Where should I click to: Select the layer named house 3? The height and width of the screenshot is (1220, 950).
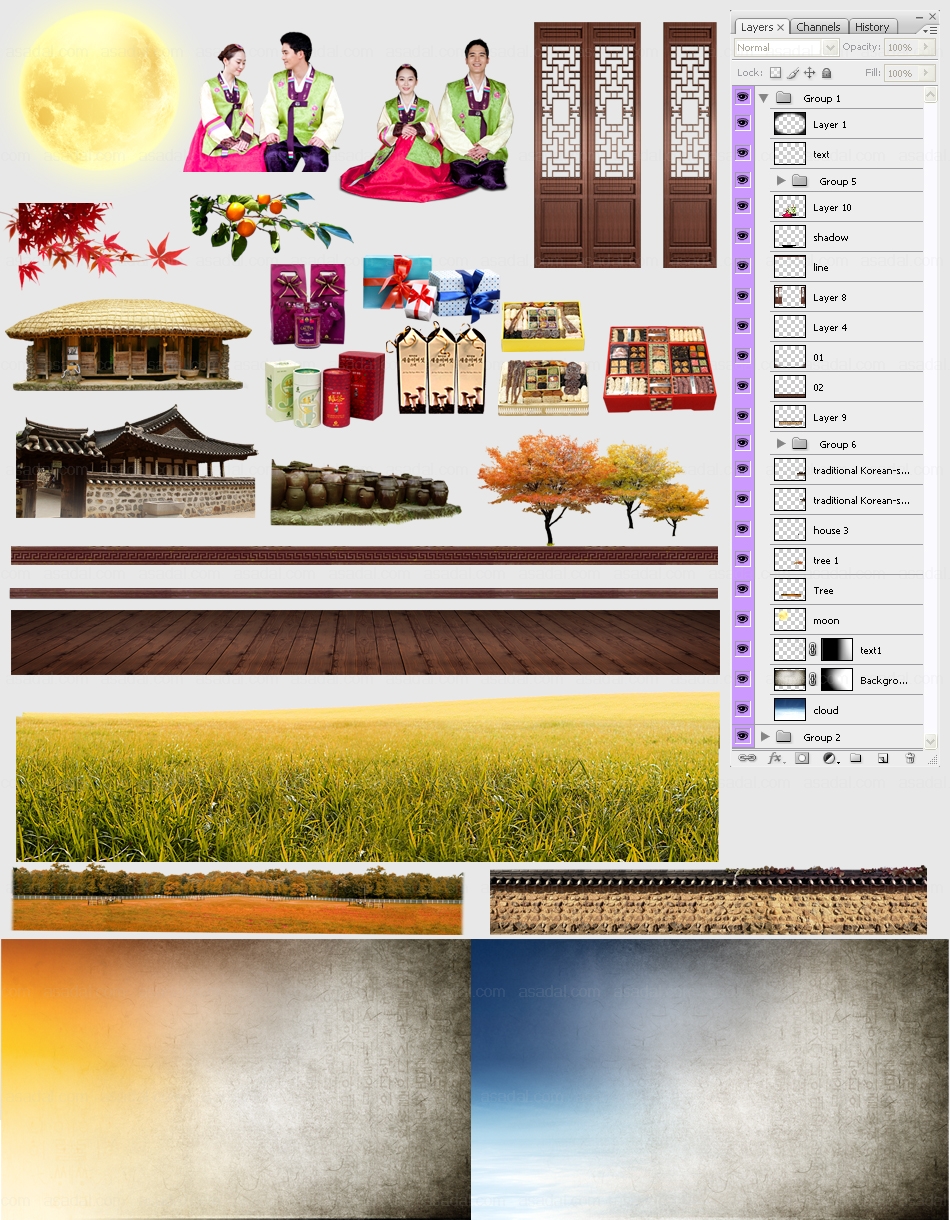[x=831, y=530]
